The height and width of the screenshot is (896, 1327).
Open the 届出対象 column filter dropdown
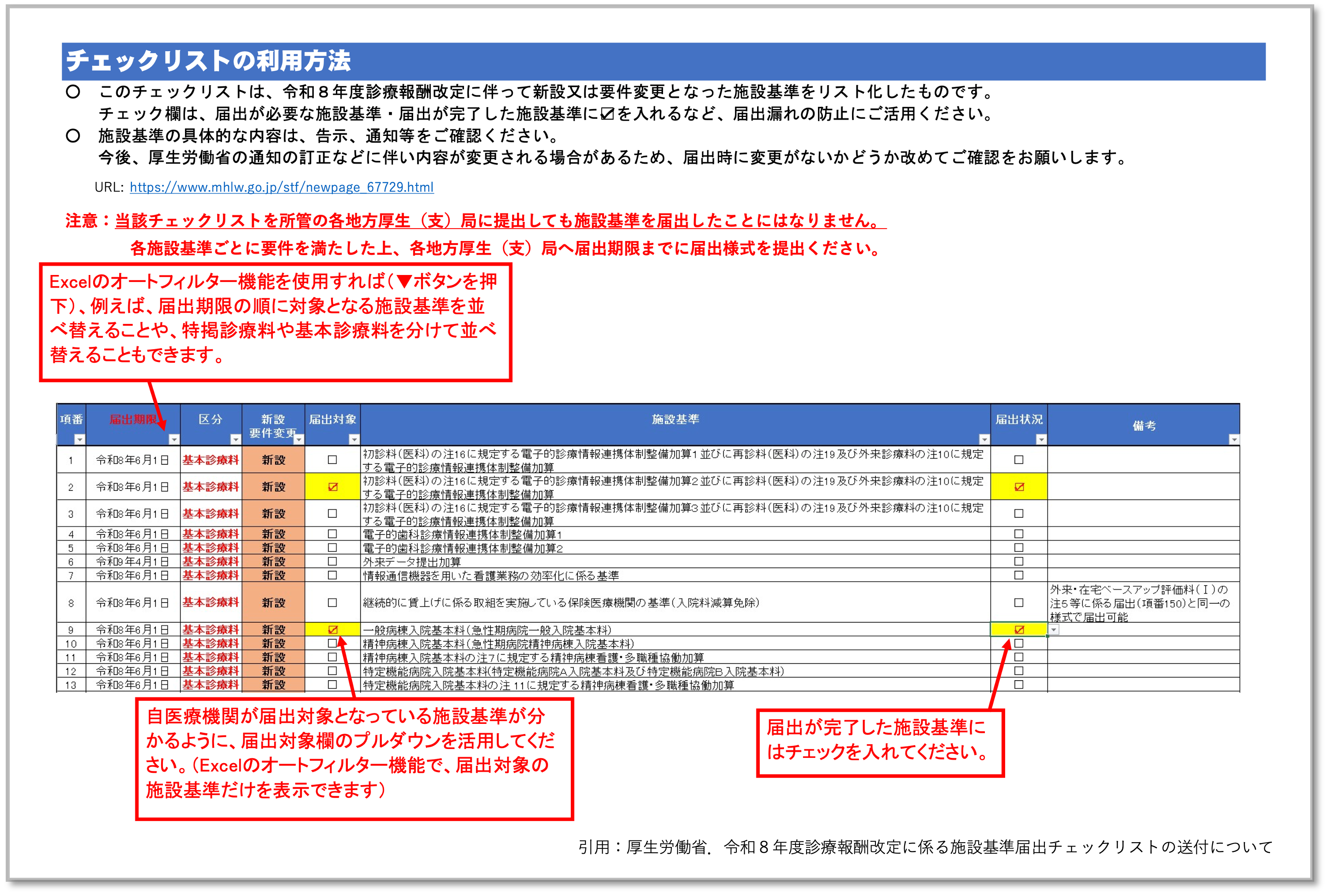[354, 439]
